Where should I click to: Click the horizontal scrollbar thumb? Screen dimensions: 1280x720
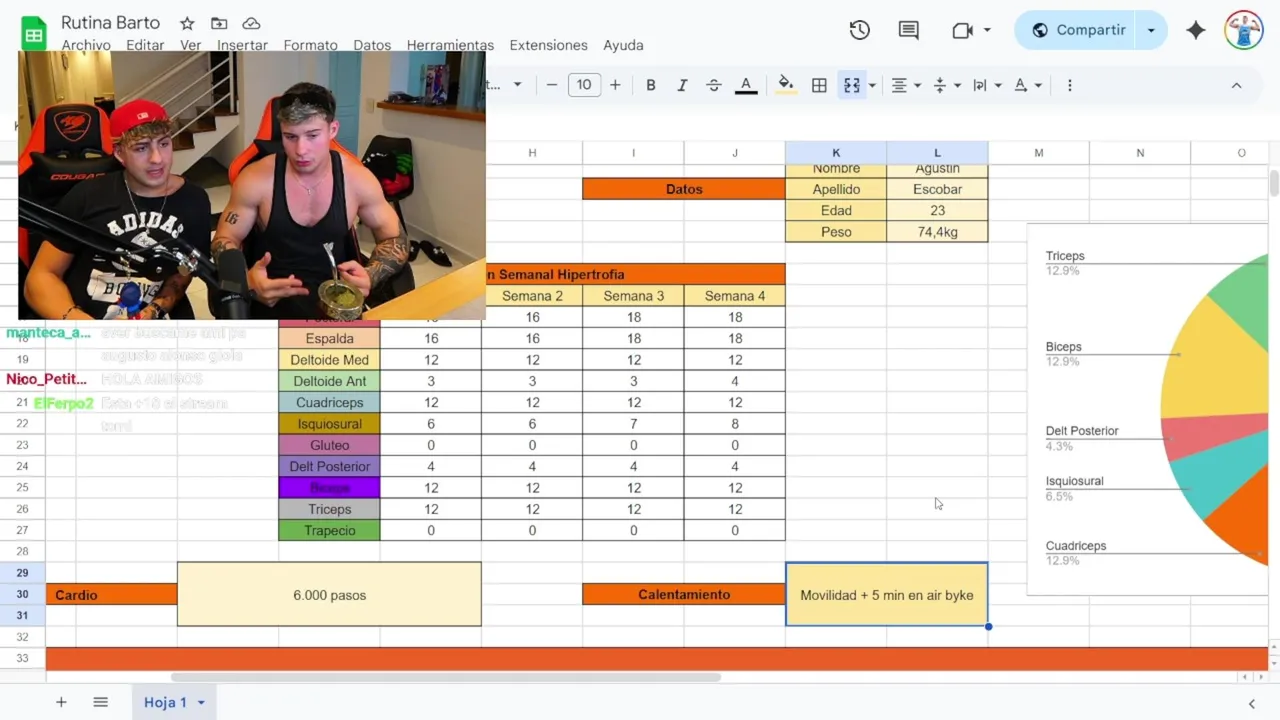446,677
